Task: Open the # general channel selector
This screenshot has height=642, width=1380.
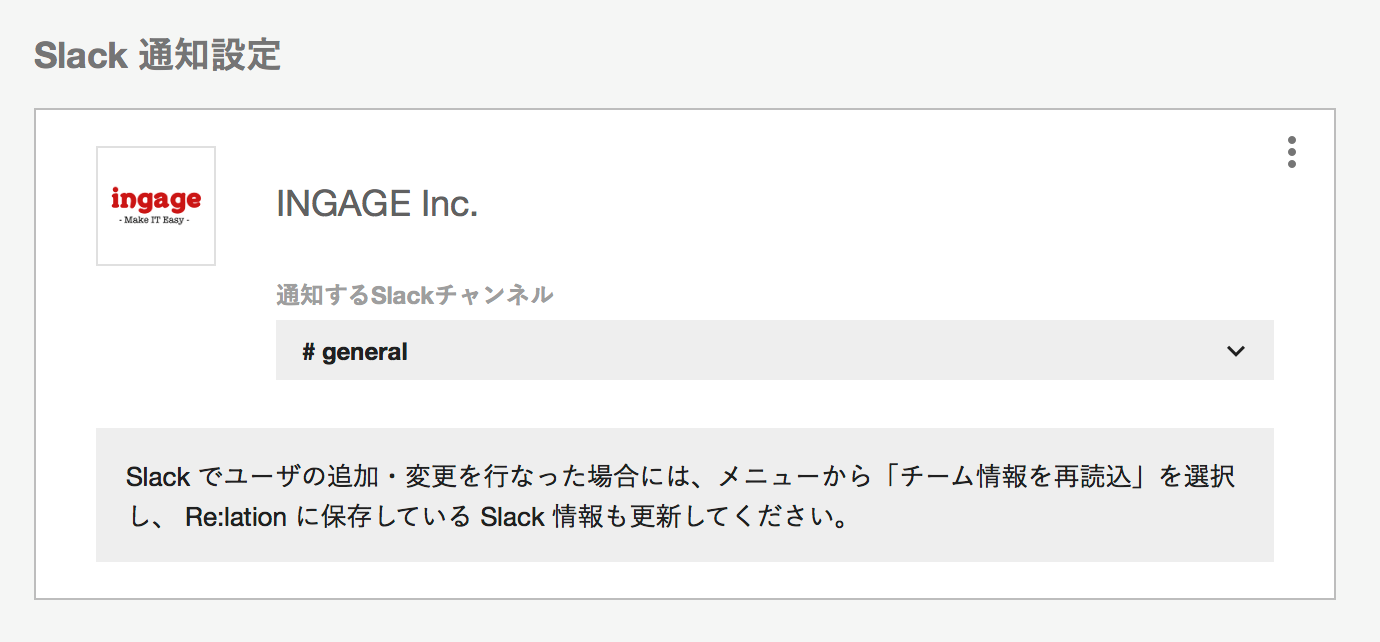Action: click(774, 350)
